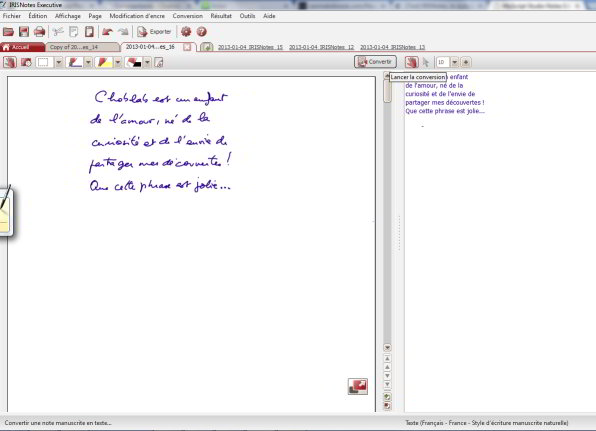This screenshot has width=596, height=431.
Task: Go to first page with the top arrow
Action: click(387, 358)
